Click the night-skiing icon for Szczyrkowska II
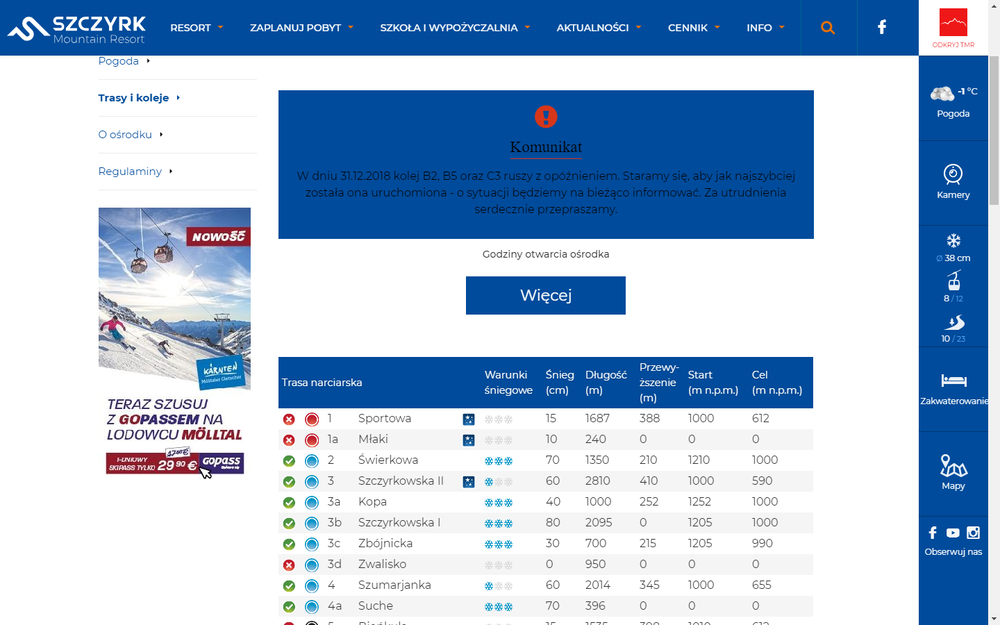 tap(469, 482)
